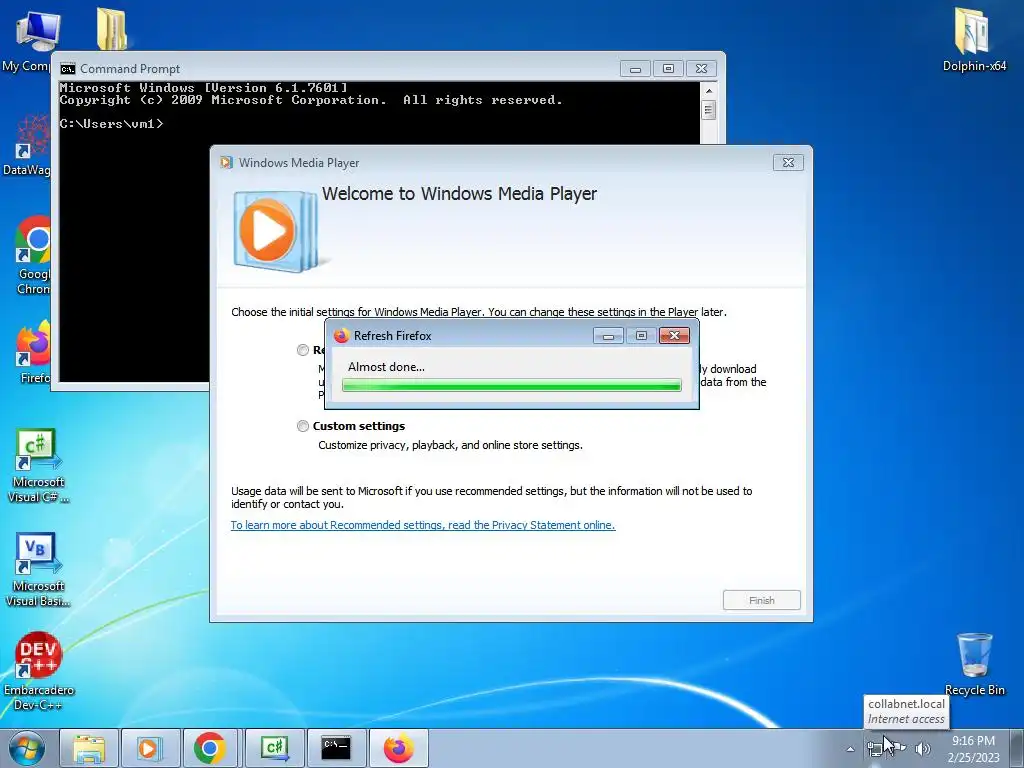Maximize the Command Prompt window
The image size is (1024, 768).
click(x=668, y=69)
